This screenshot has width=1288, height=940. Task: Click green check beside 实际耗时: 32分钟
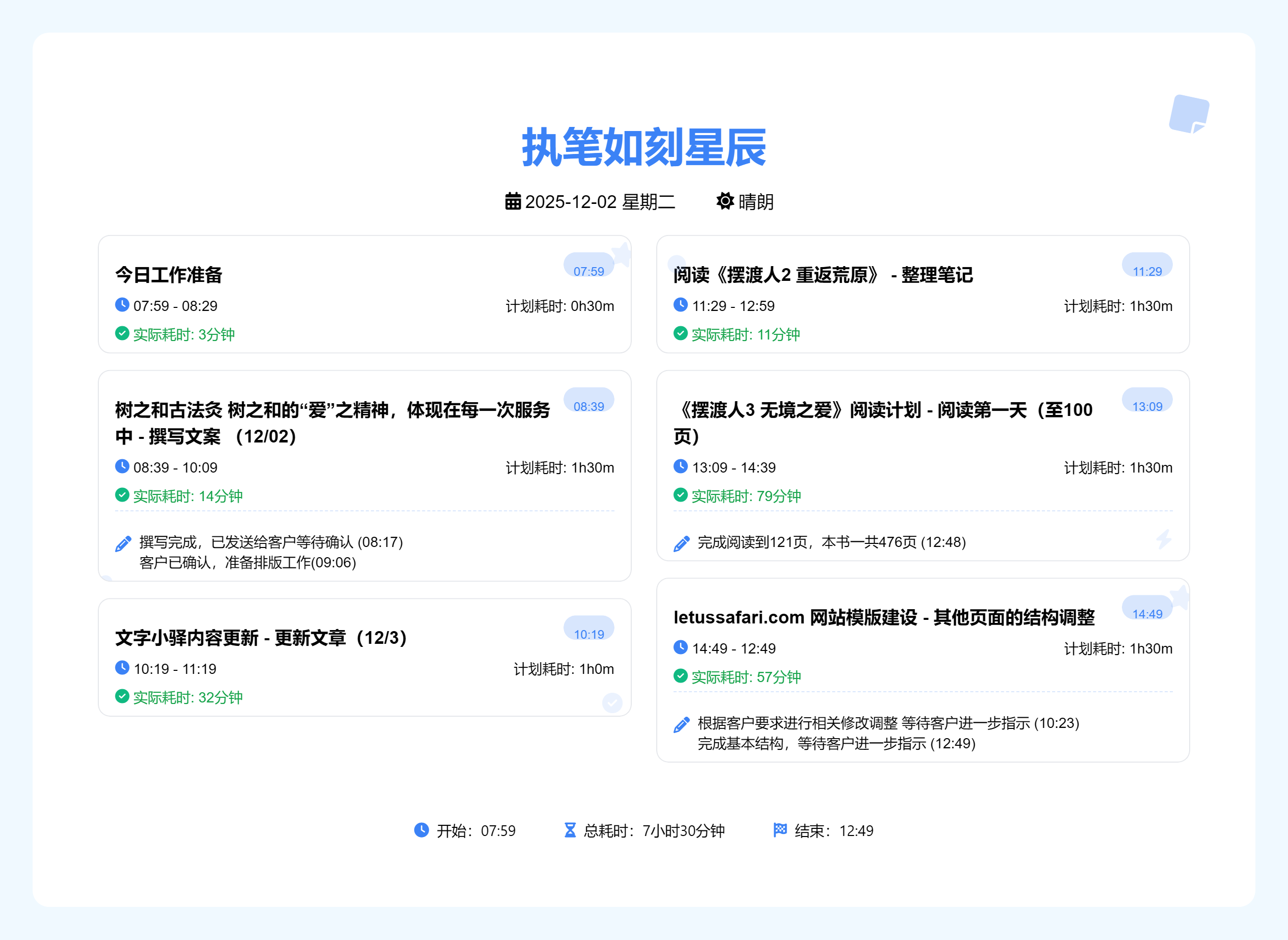[x=122, y=696]
